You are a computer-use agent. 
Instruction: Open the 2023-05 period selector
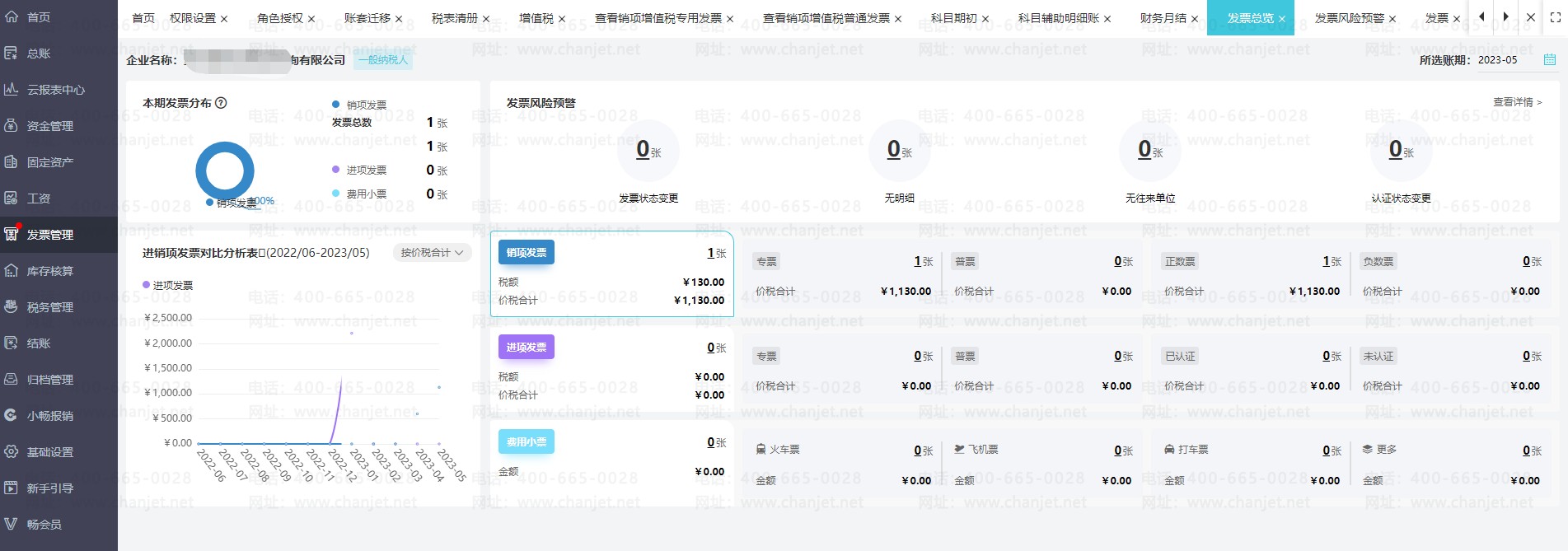click(1497, 60)
